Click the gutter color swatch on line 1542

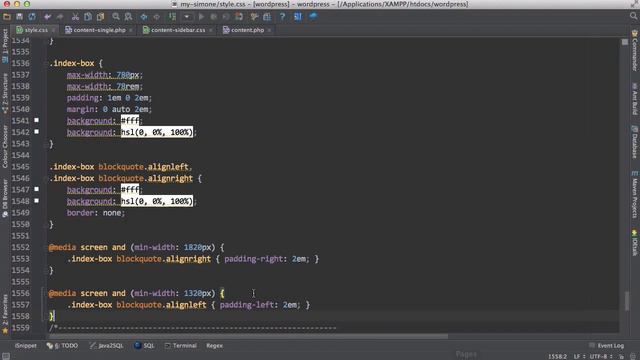click(x=36, y=131)
